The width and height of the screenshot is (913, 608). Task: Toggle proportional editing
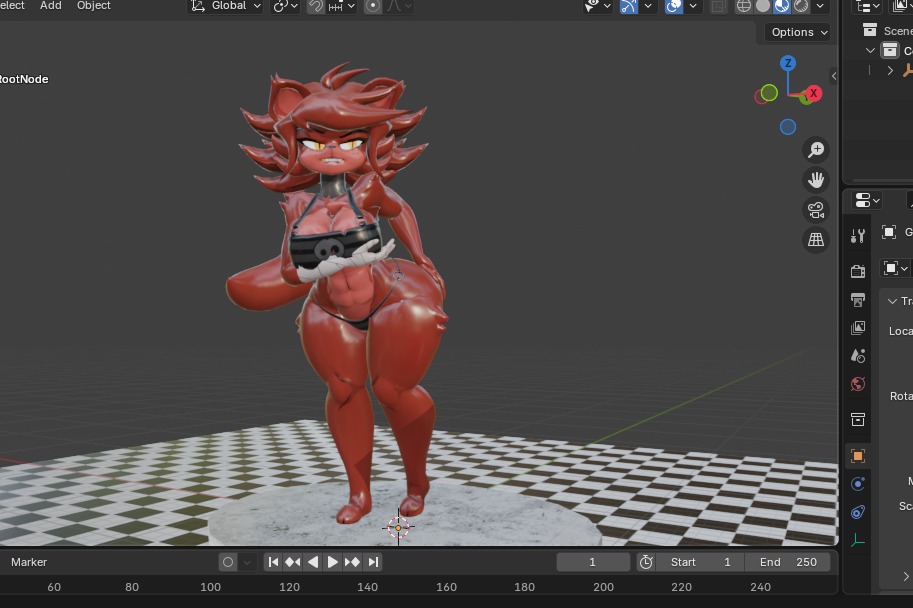tap(373, 6)
